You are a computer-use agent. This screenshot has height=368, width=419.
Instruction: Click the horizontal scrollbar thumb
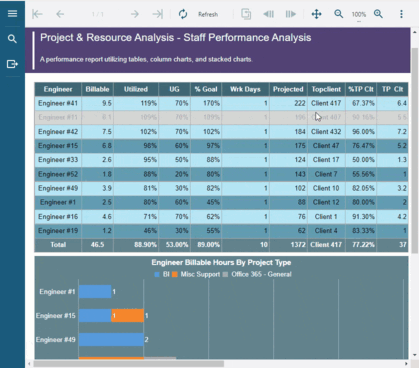(128, 364)
